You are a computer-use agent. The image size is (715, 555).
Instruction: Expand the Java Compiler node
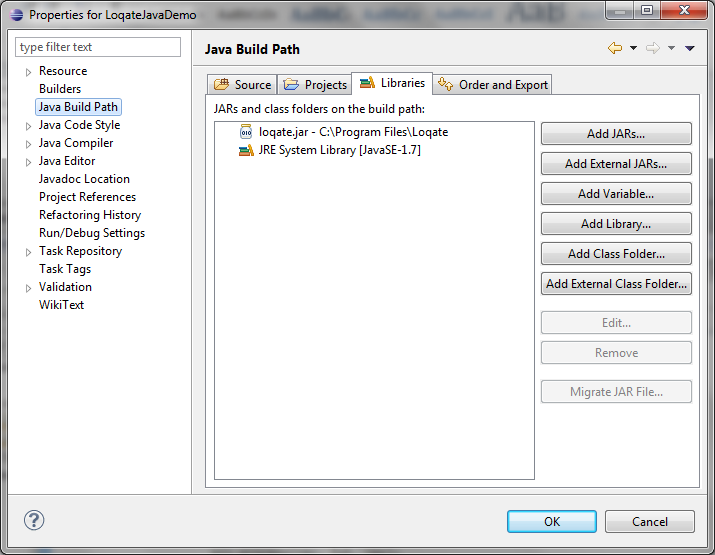(28, 144)
